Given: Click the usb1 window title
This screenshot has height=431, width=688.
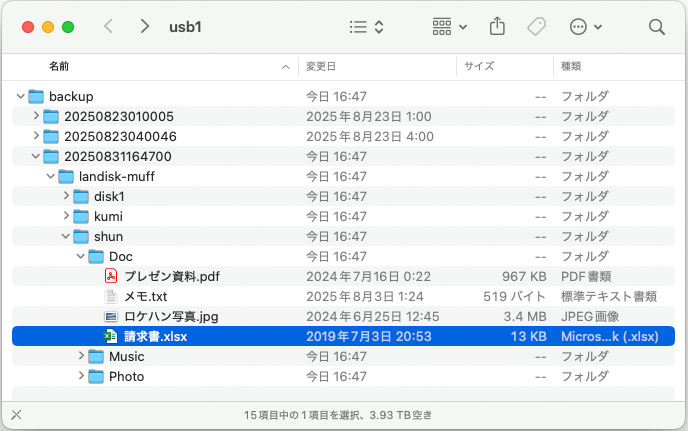Looking at the screenshot, I should pos(185,27).
